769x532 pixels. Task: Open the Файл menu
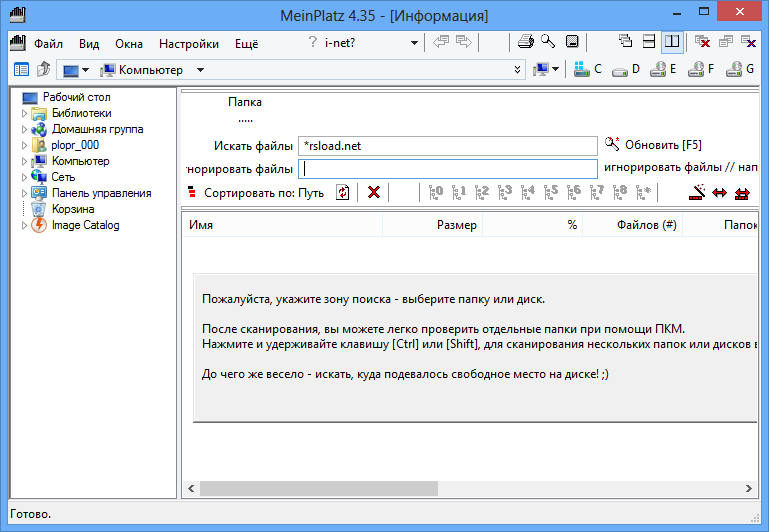pyautogui.click(x=48, y=44)
